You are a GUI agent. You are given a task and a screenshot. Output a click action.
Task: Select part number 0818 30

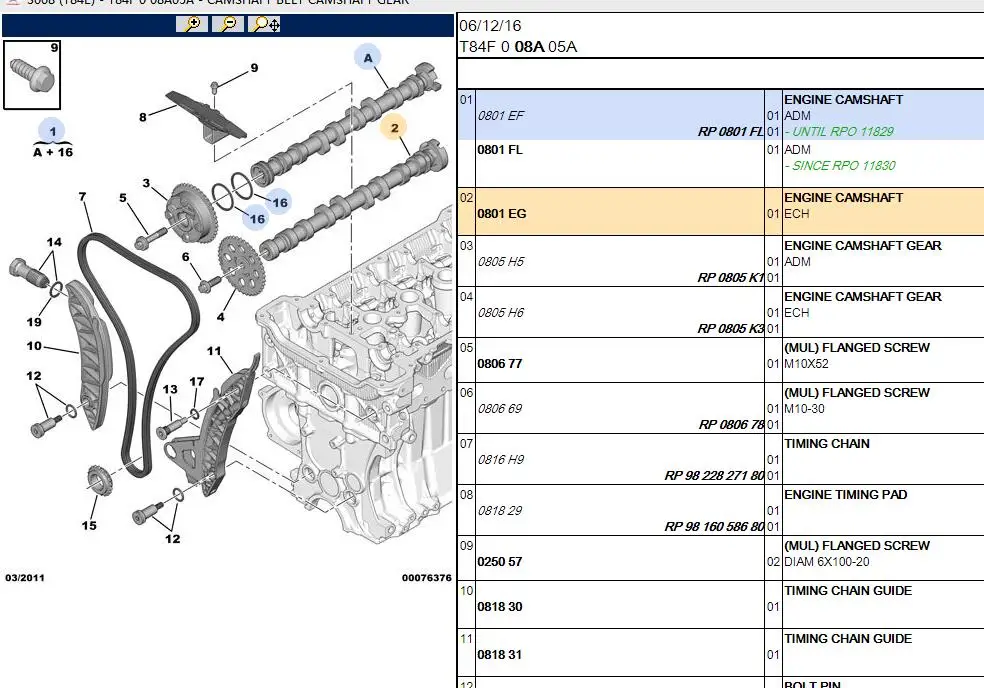(x=500, y=606)
